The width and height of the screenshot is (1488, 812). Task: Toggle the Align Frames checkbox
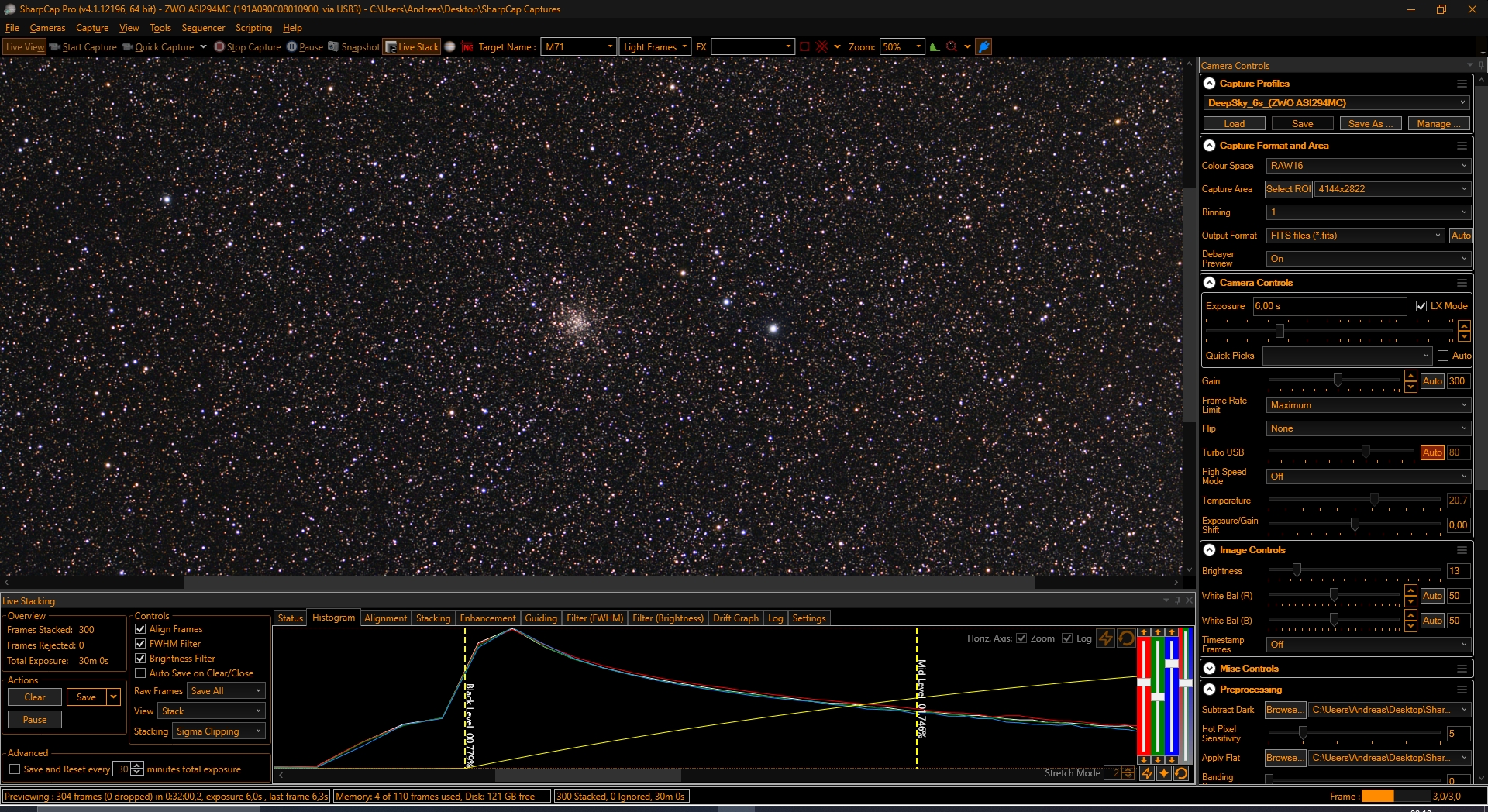point(140,629)
